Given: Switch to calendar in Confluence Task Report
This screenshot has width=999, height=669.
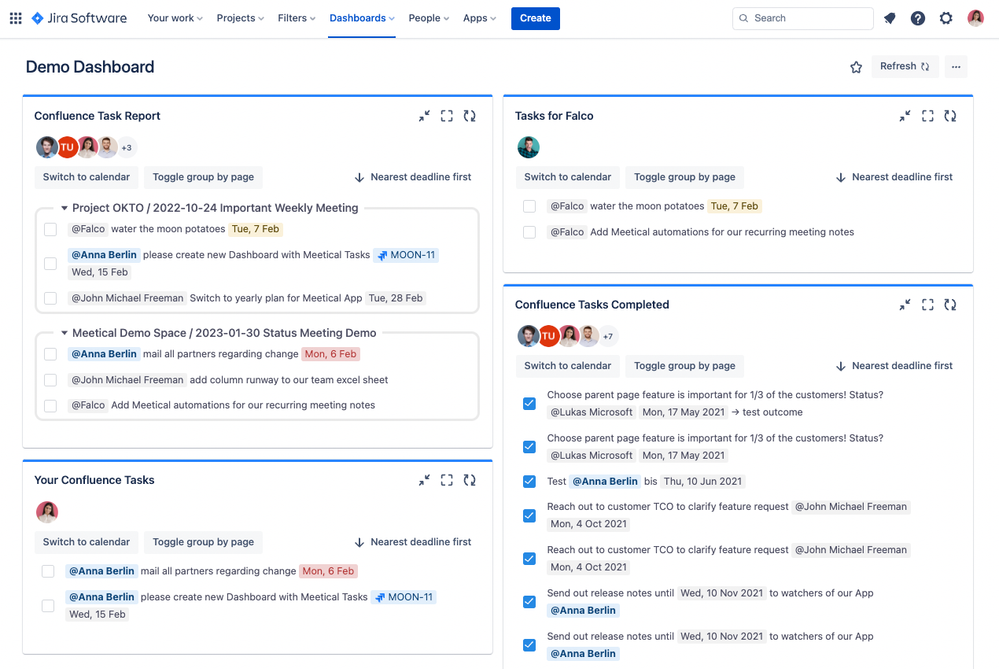Looking at the screenshot, I should (x=86, y=177).
